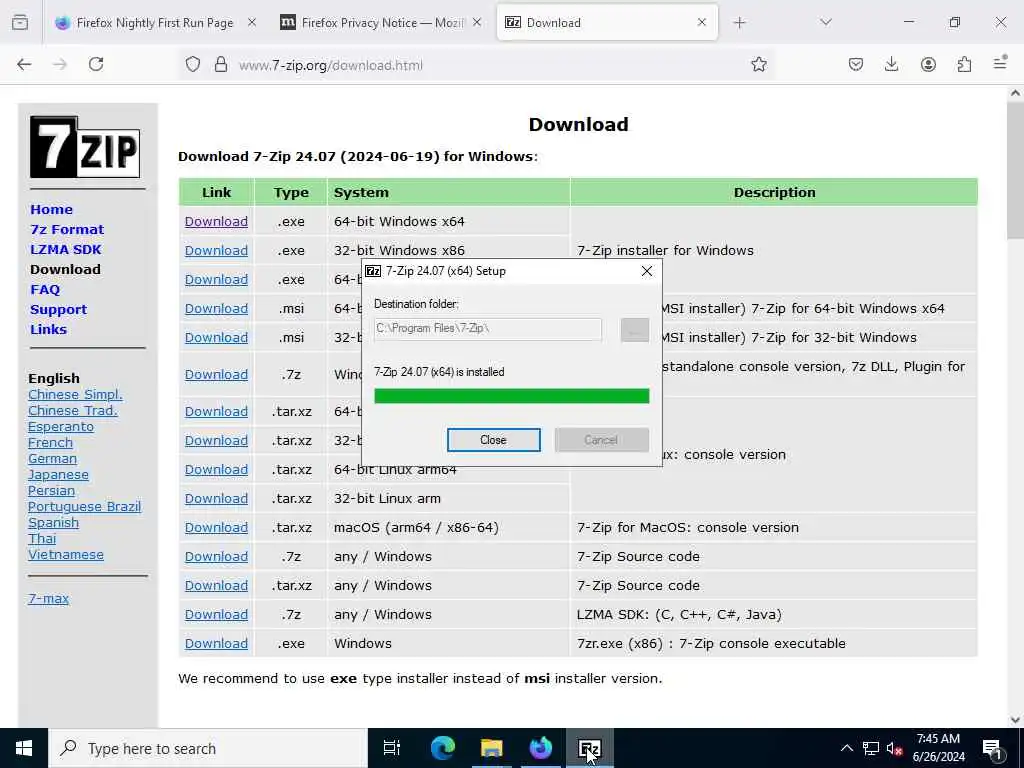Select the 7-Zip installer taskbar icon
Screen dimensions: 1024x768
(590, 748)
